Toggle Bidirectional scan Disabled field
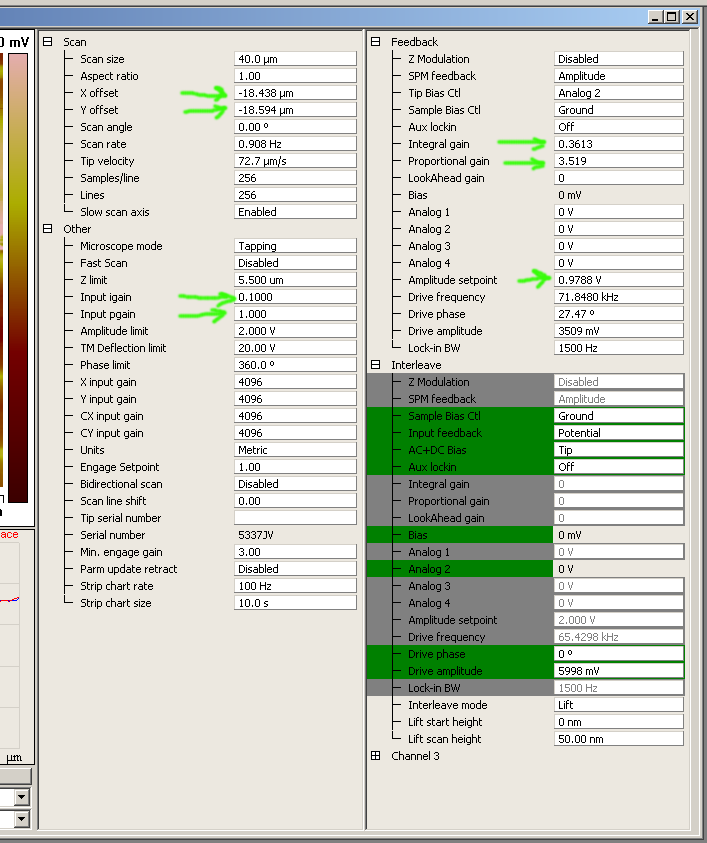Image resolution: width=707 pixels, height=843 pixels. pyautogui.click(x=295, y=484)
